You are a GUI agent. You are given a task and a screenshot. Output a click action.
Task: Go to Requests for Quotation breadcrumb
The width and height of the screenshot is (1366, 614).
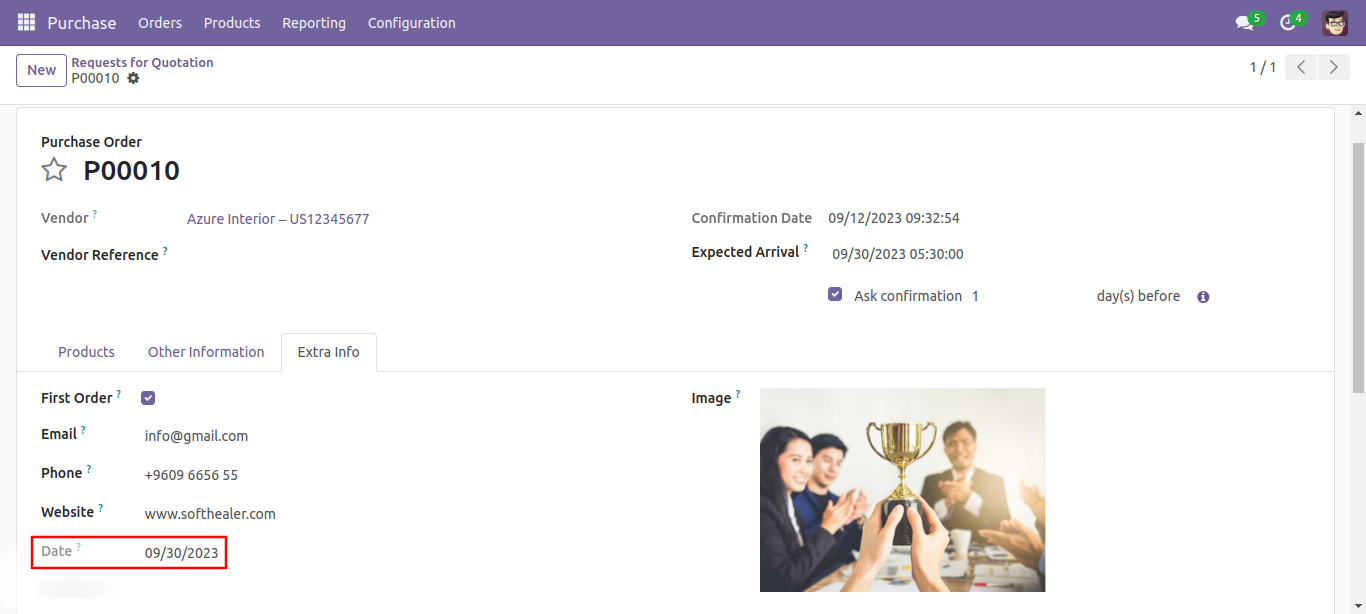(x=142, y=62)
